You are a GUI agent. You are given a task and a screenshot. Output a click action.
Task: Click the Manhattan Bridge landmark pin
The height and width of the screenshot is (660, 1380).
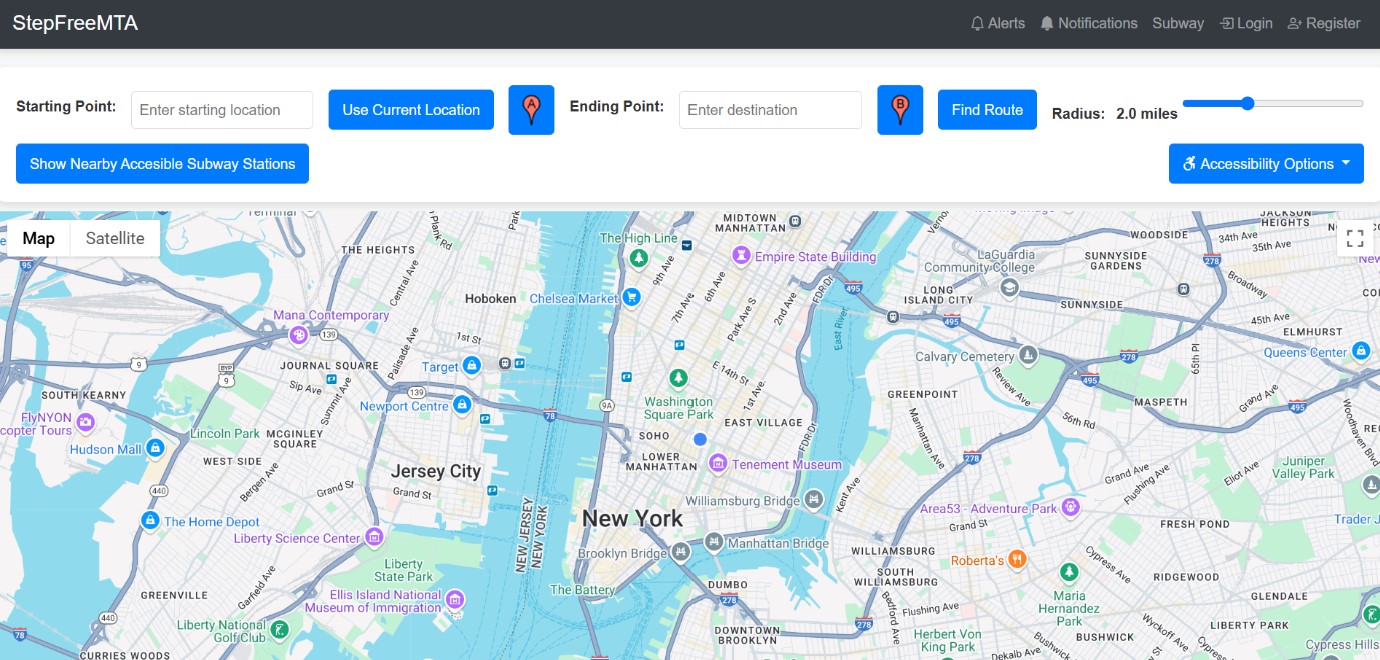click(x=713, y=543)
